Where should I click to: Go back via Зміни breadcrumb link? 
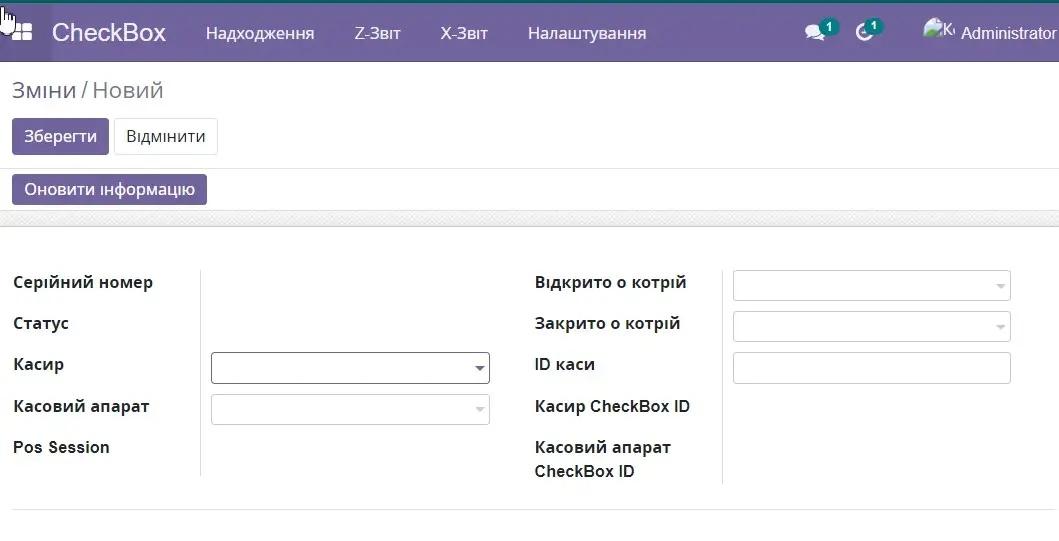[44, 91]
